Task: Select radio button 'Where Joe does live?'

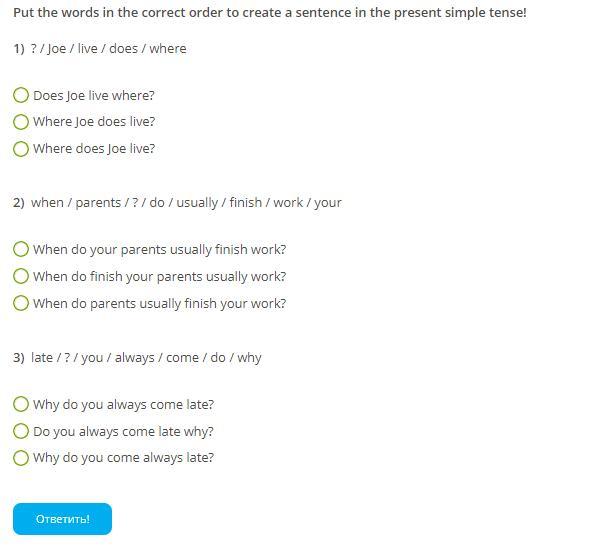Action: coord(21,122)
